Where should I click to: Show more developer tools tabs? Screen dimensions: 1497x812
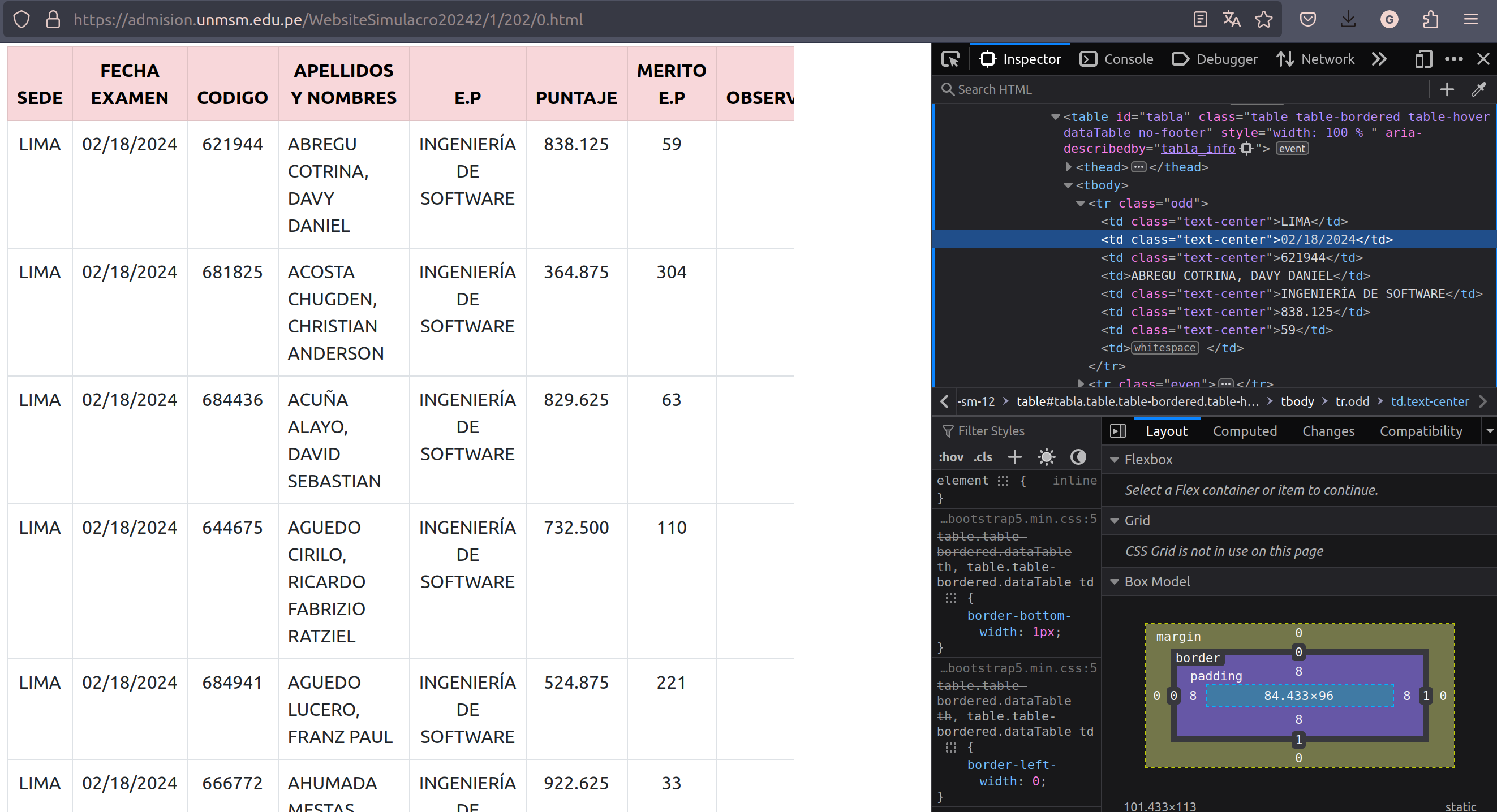(x=1379, y=59)
